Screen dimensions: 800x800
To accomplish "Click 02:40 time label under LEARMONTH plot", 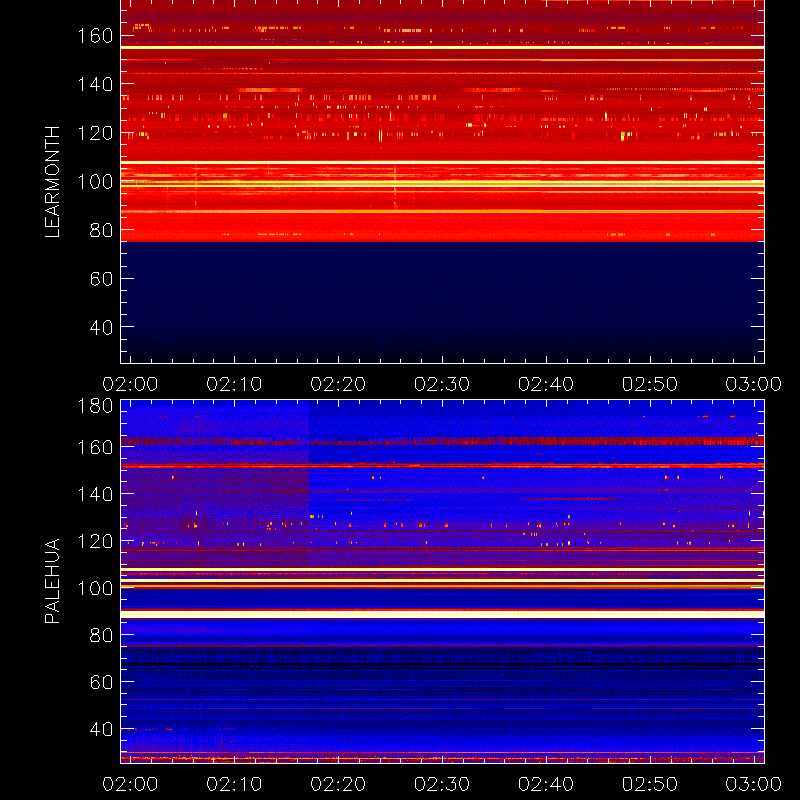I will (546, 384).
